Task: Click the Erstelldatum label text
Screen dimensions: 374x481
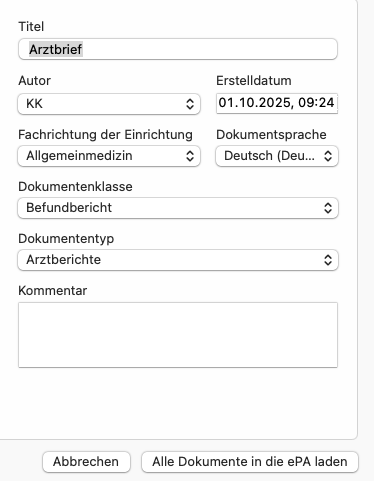Action: pyautogui.click(x=254, y=81)
